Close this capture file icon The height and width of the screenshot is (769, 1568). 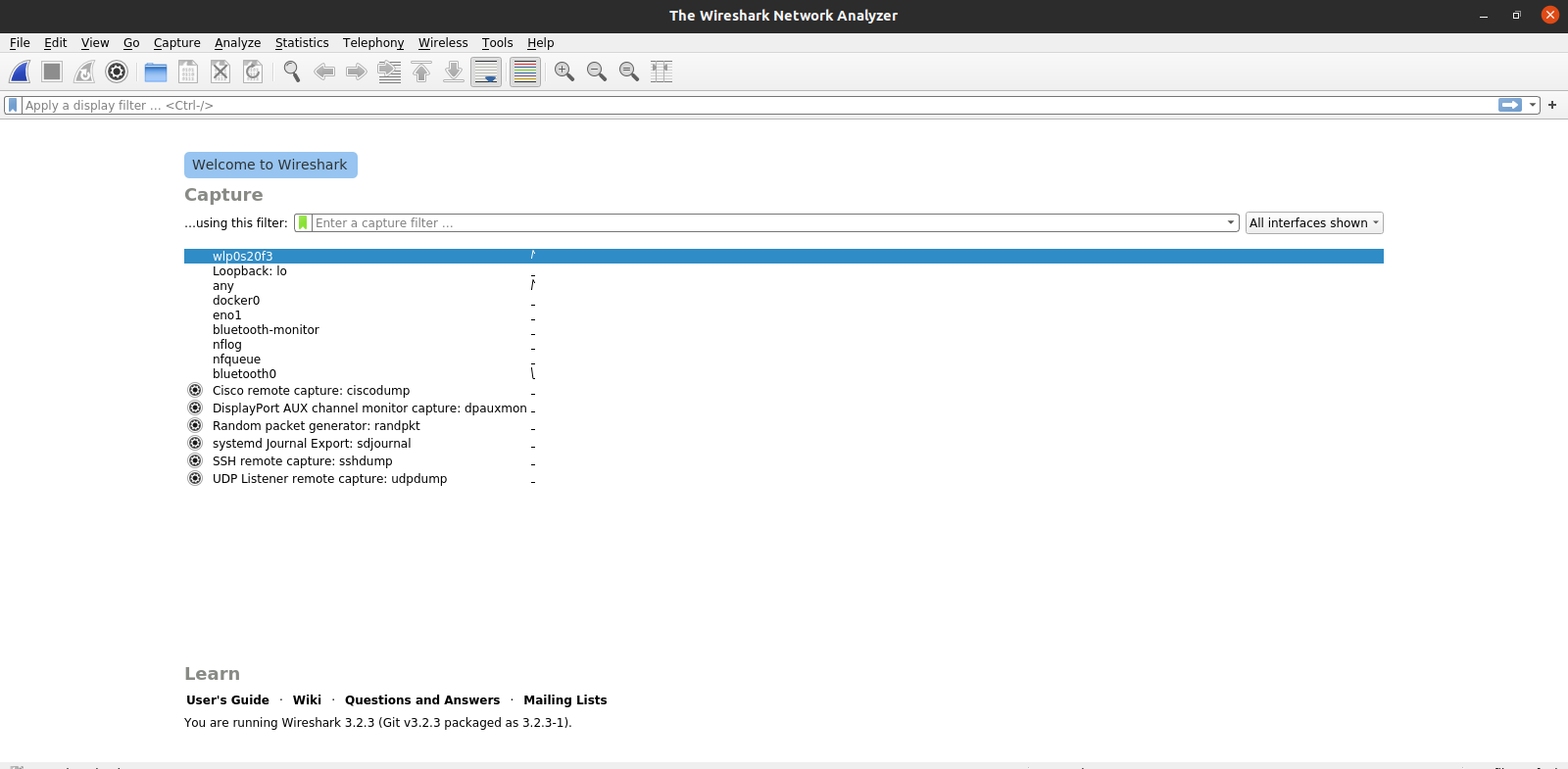pyautogui.click(x=220, y=72)
